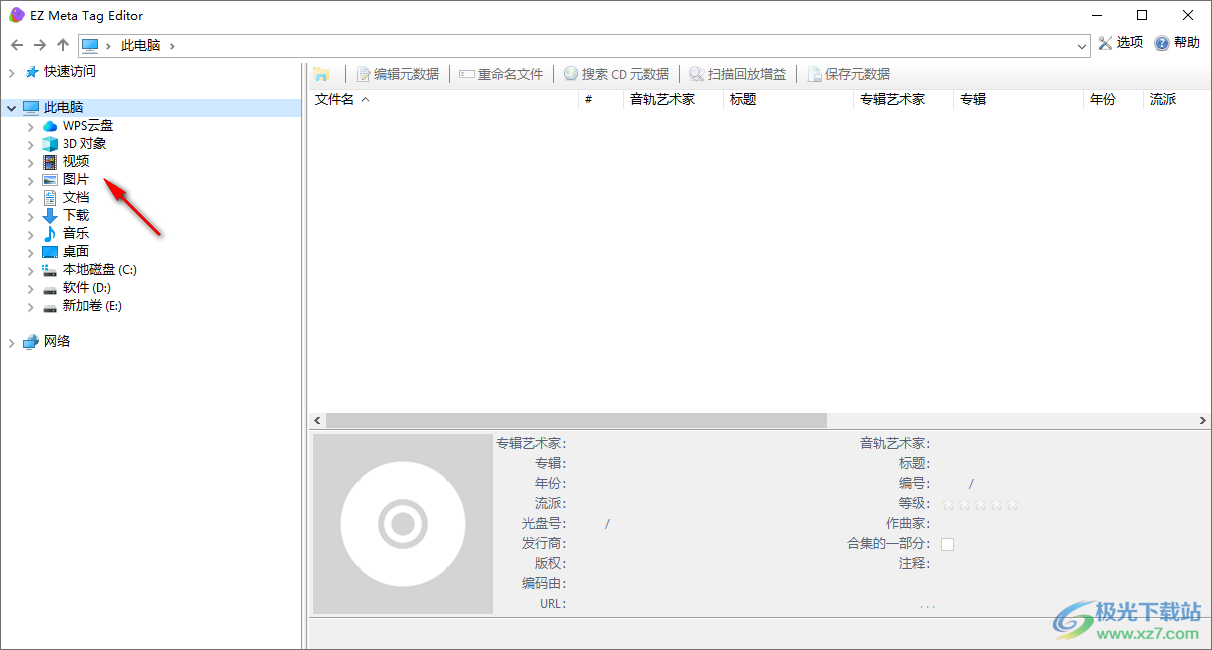Image resolution: width=1212 pixels, height=650 pixels.
Task: Start a 搜索 CD 元数据 lookup
Action: (617, 73)
